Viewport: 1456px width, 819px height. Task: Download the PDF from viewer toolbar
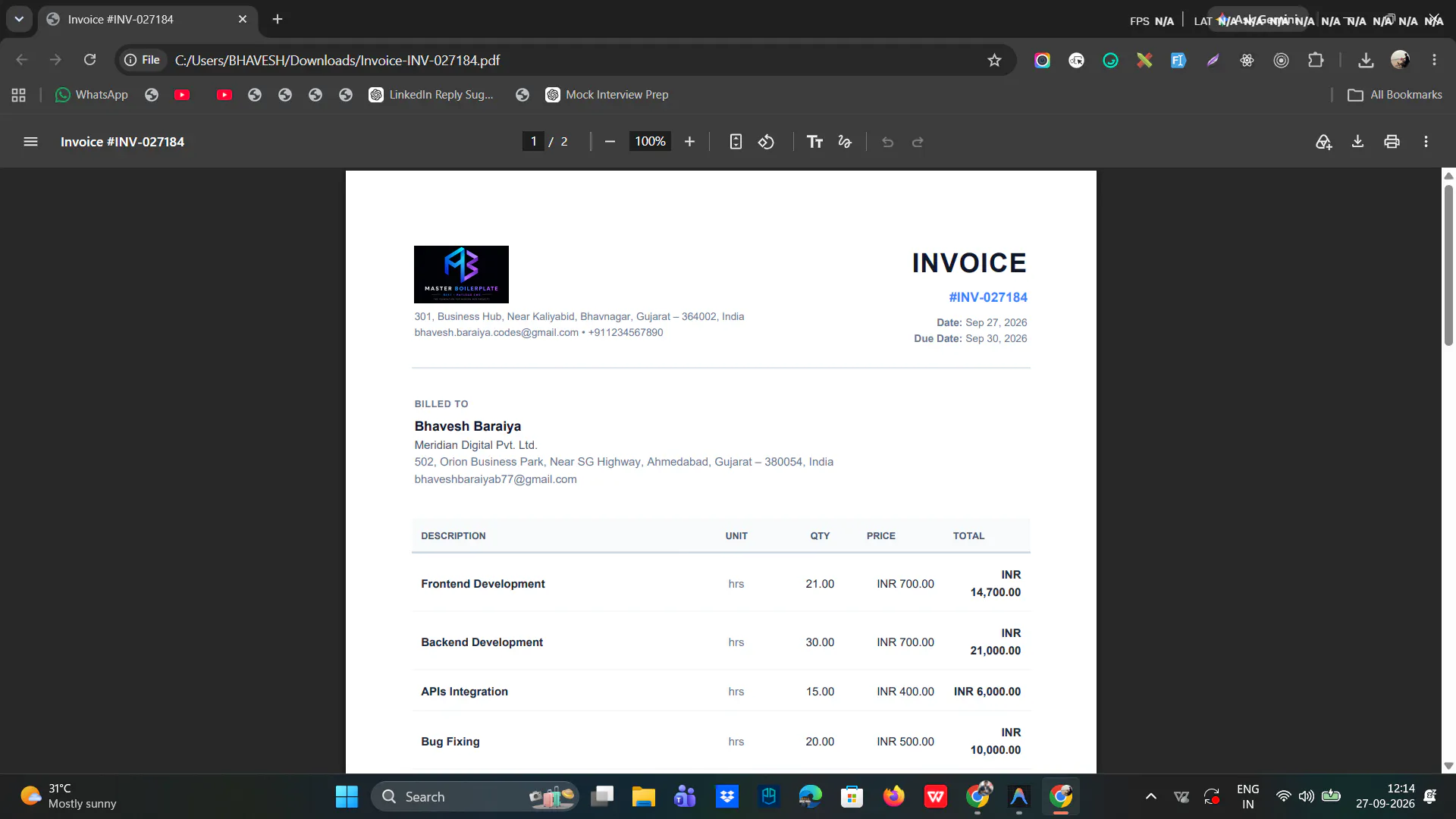1357,142
